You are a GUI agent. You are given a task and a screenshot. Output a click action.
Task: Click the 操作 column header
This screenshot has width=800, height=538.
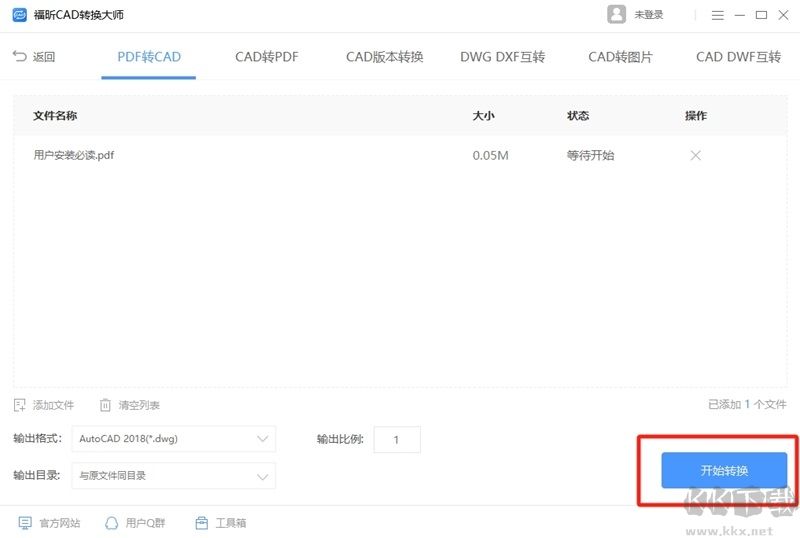[x=695, y=116]
